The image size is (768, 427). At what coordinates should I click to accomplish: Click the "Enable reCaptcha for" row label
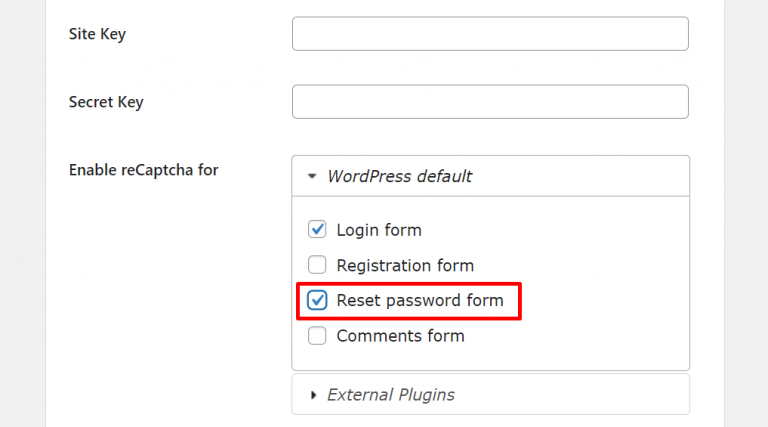(x=144, y=170)
